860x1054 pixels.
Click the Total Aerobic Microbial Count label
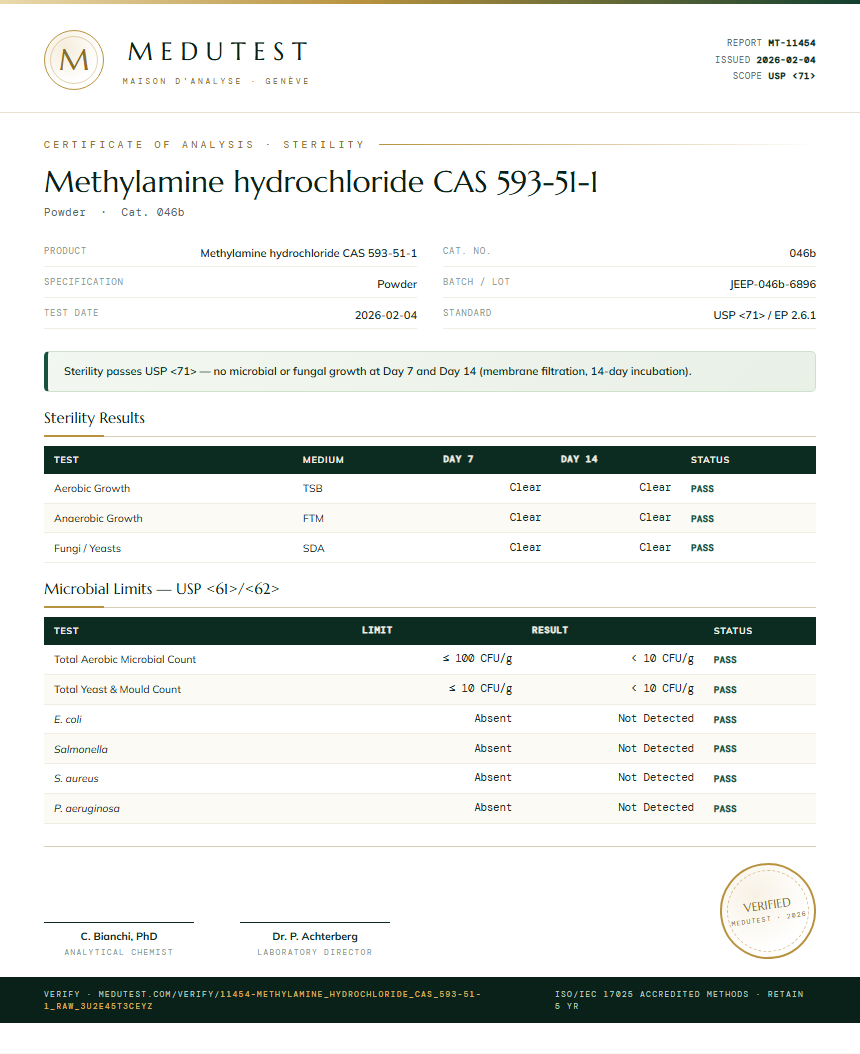[125, 659]
